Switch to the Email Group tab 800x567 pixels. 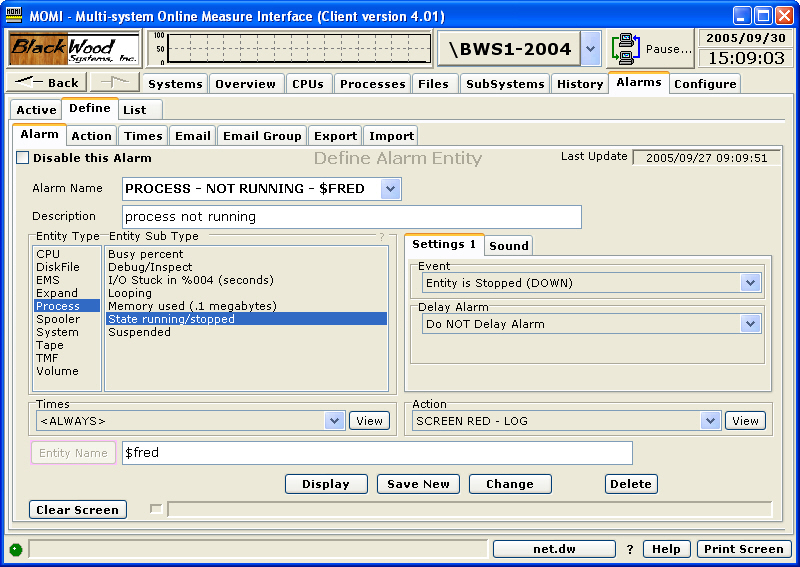point(262,136)
